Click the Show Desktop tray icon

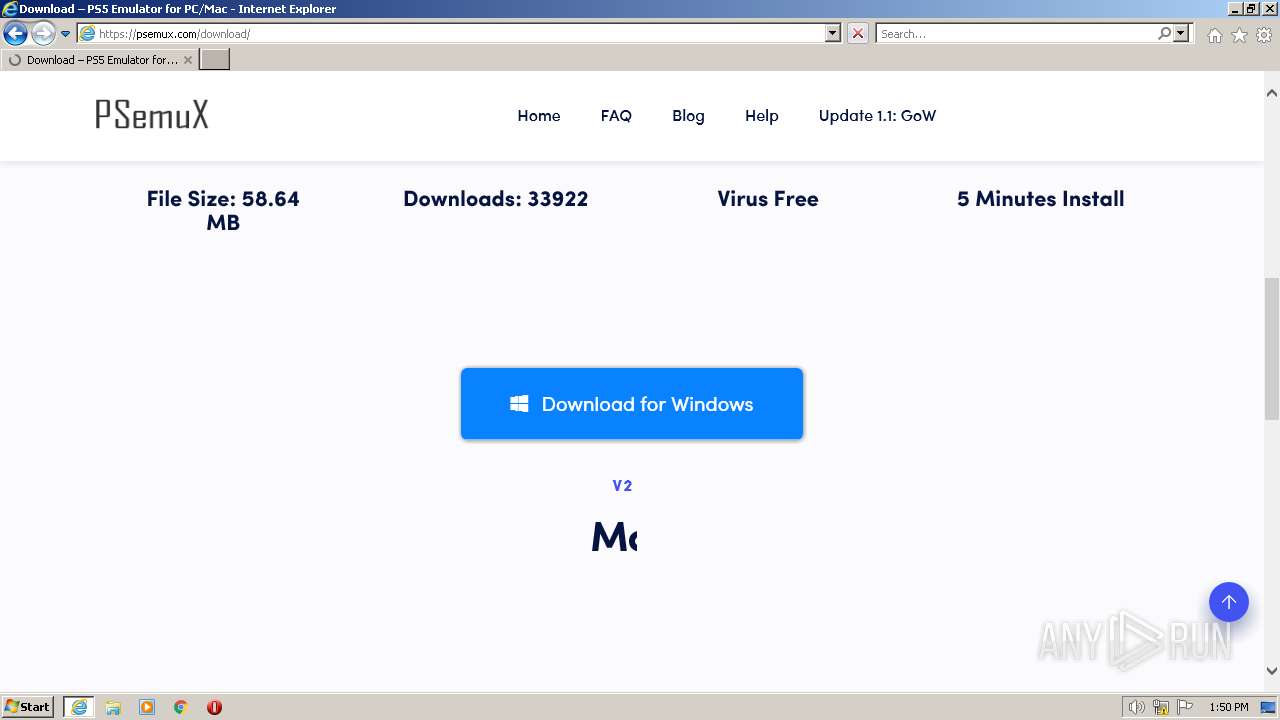(1269, 707)
